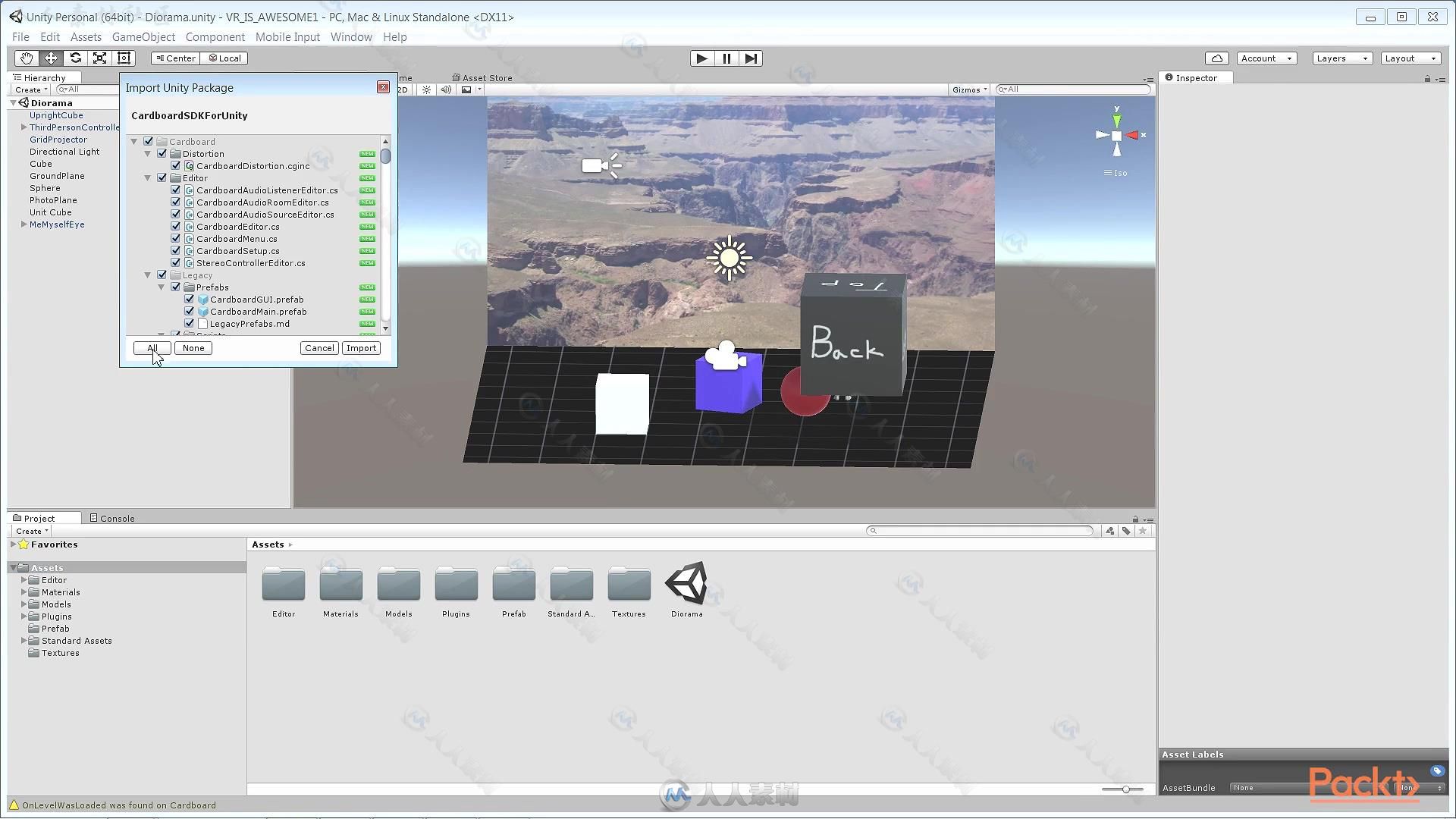This screenshot has width=1456, height=819.
Task: Click the All button in import dialog
Action: tap(152, 348)
